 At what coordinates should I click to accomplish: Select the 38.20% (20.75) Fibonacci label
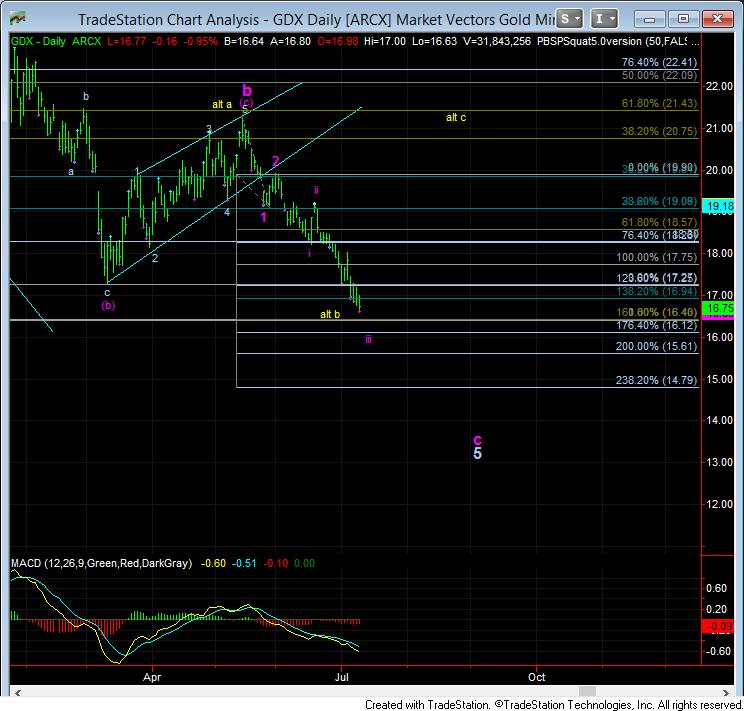click(659, 131)
